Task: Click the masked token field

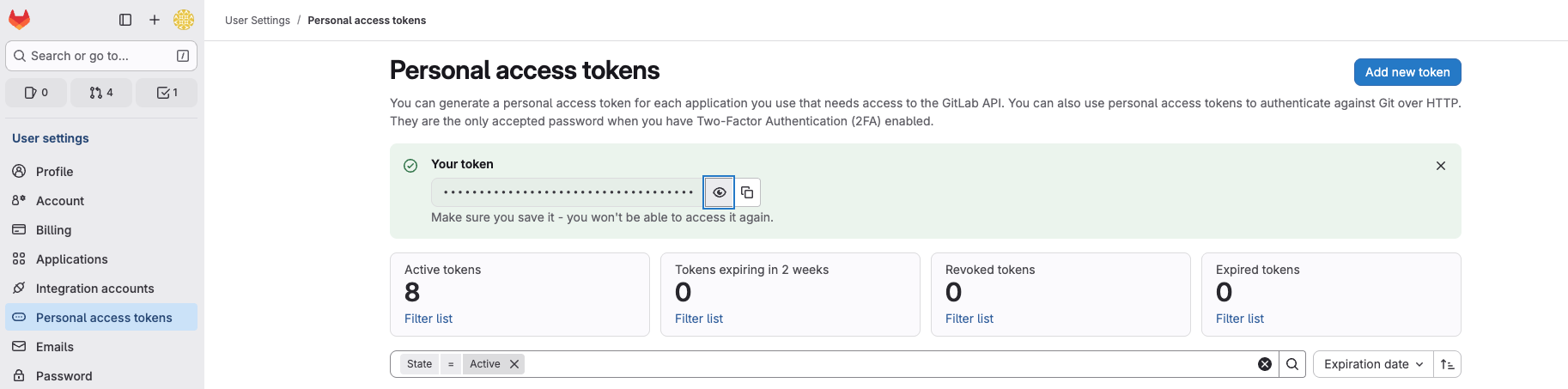Action: pyautogui.click(x=568, y=192)
